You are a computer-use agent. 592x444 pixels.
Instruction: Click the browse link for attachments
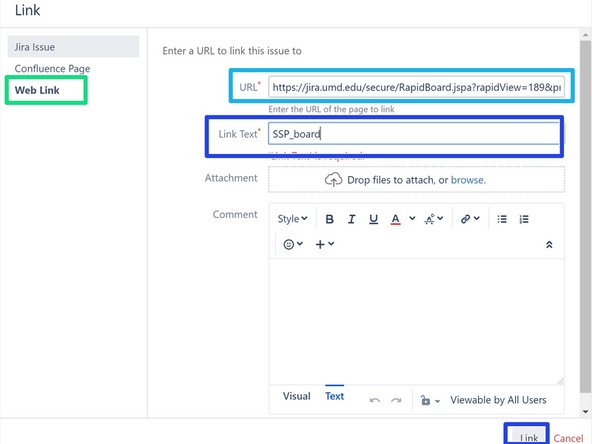[x=468, y=180]
